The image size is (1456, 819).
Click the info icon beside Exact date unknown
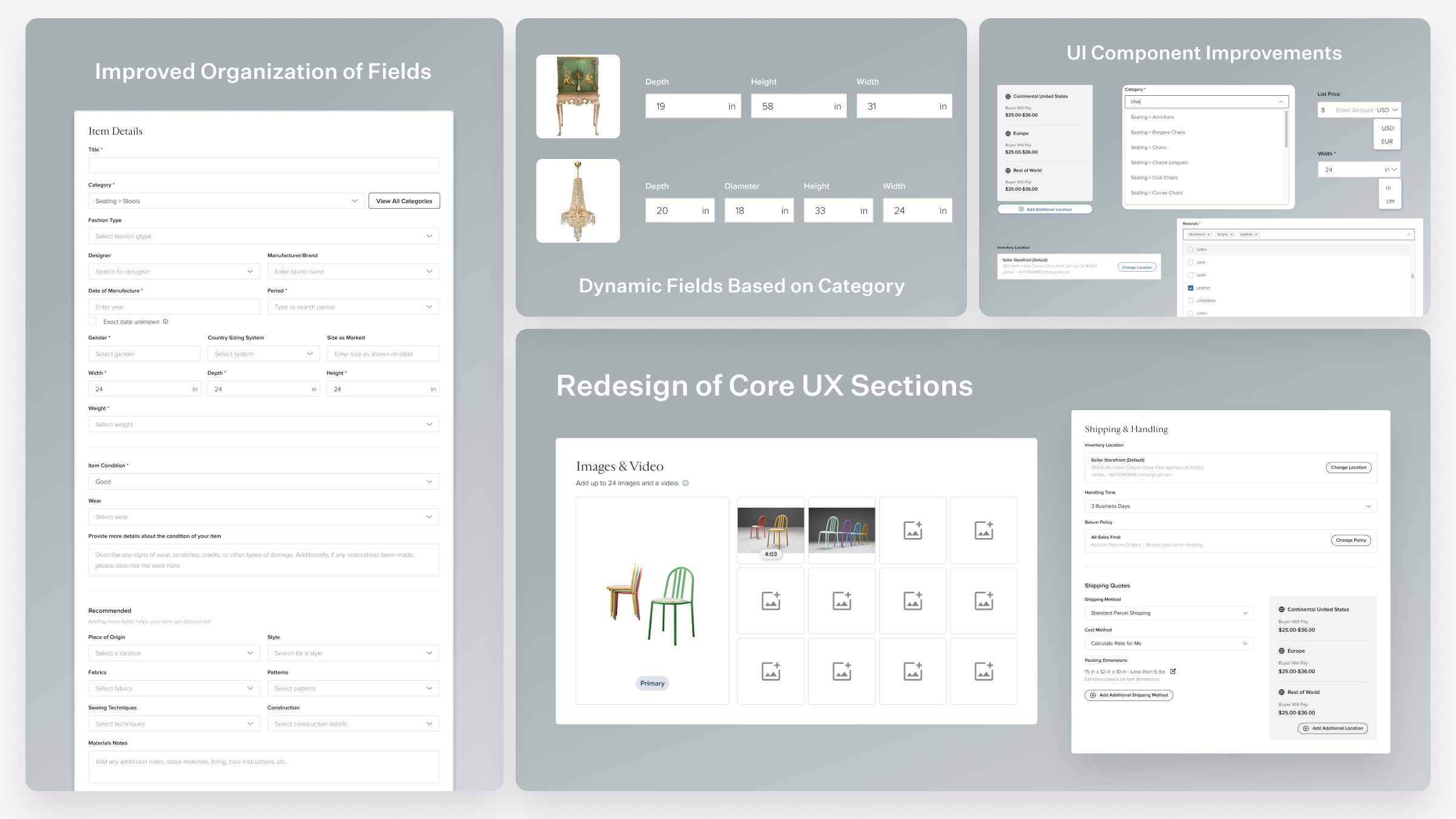pos(165,322)
